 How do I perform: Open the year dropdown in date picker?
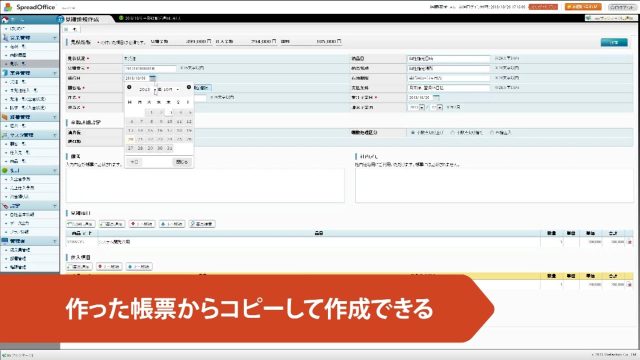click(x=147, y=89)
